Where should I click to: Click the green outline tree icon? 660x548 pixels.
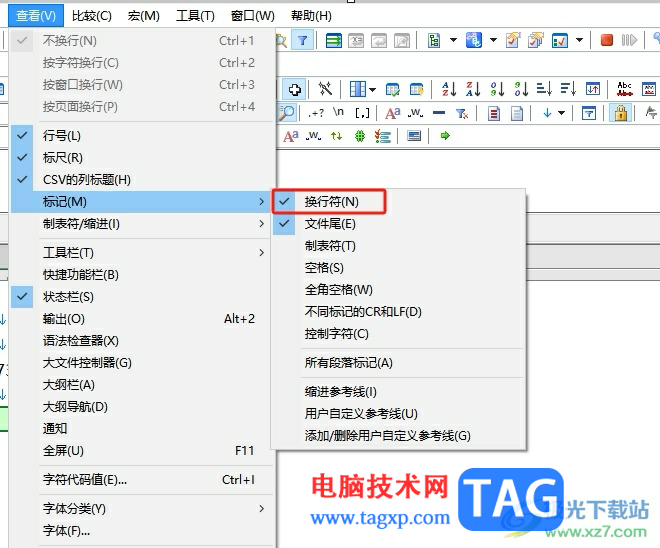coord(434,41)
